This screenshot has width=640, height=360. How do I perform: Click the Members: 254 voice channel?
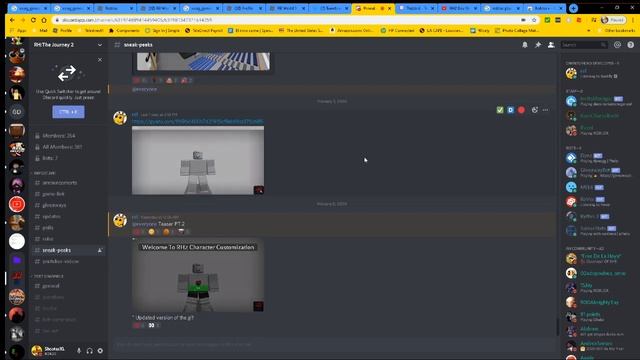59,136
